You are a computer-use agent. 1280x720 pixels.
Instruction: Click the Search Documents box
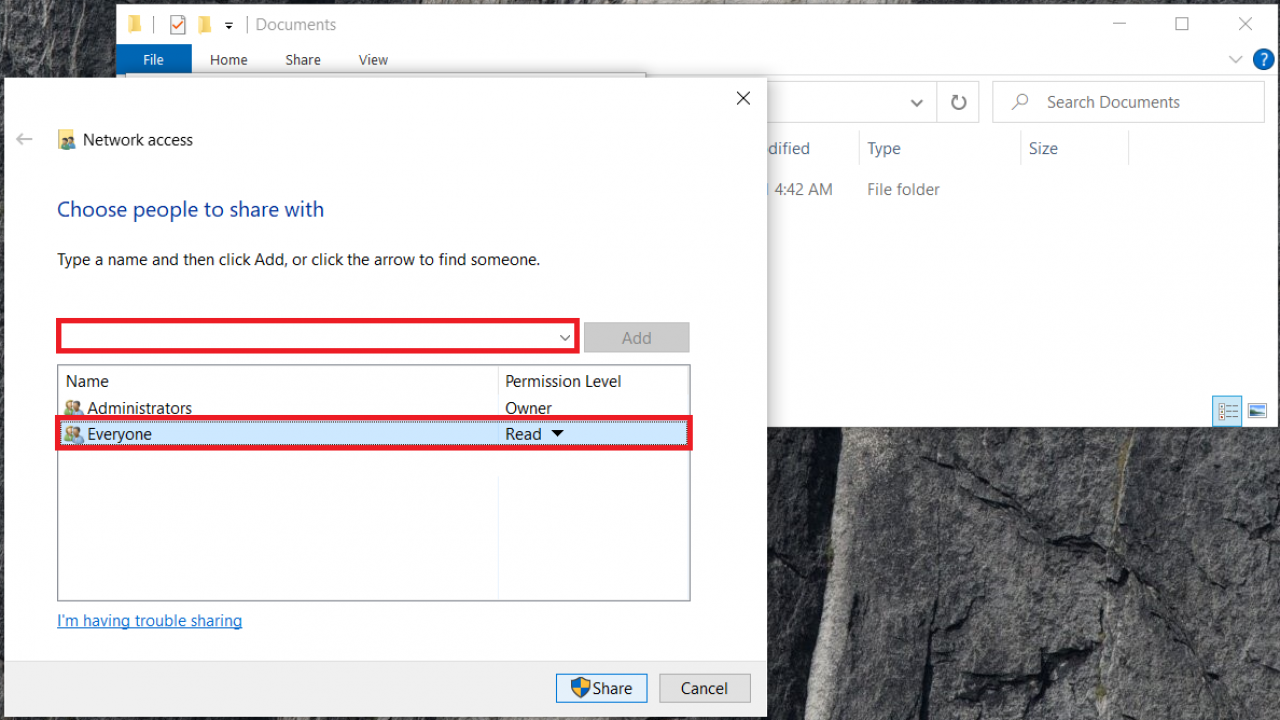[1128, 102]
